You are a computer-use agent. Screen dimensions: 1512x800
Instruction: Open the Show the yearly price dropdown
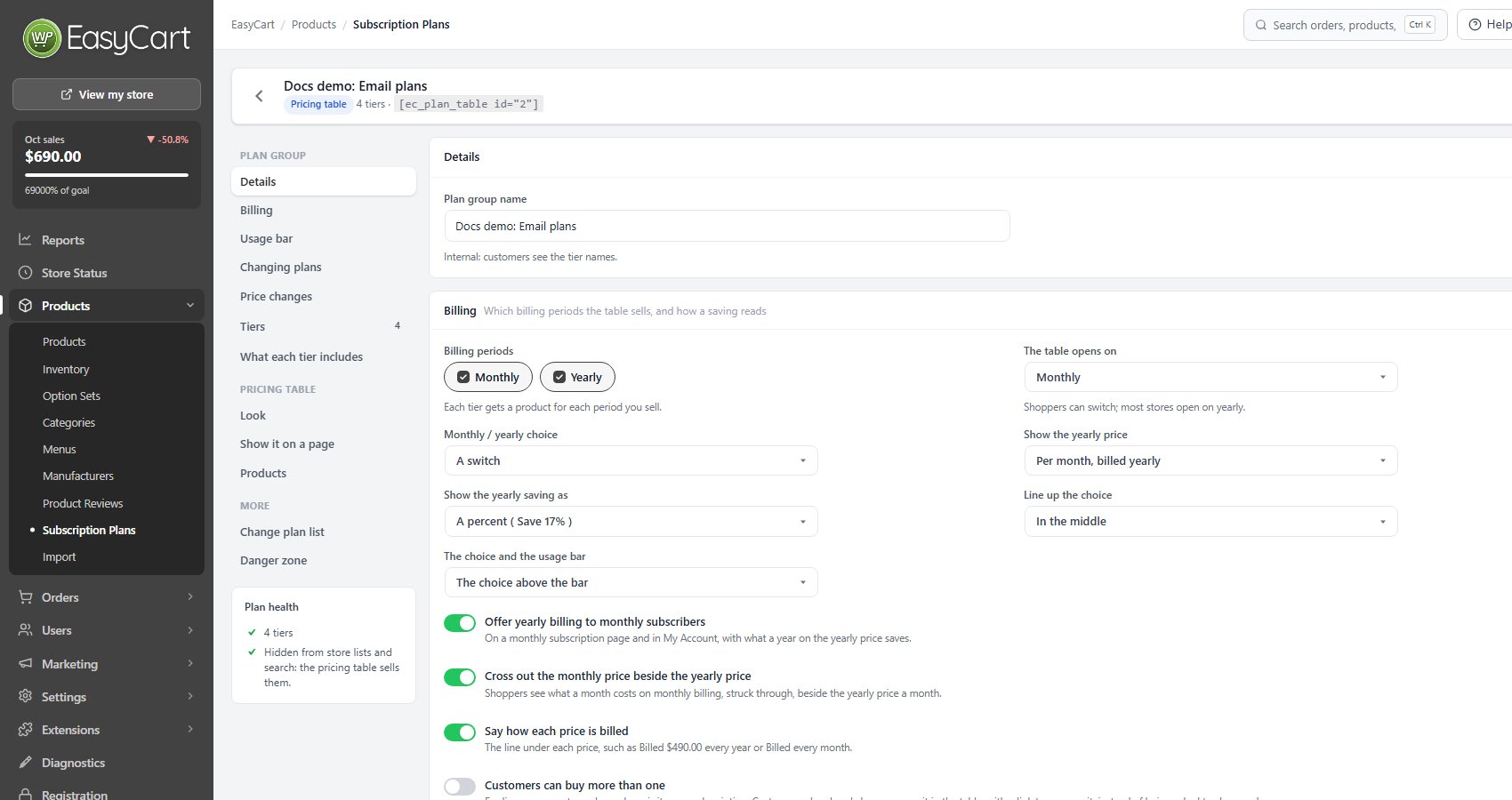click(x=1210, y=460)
